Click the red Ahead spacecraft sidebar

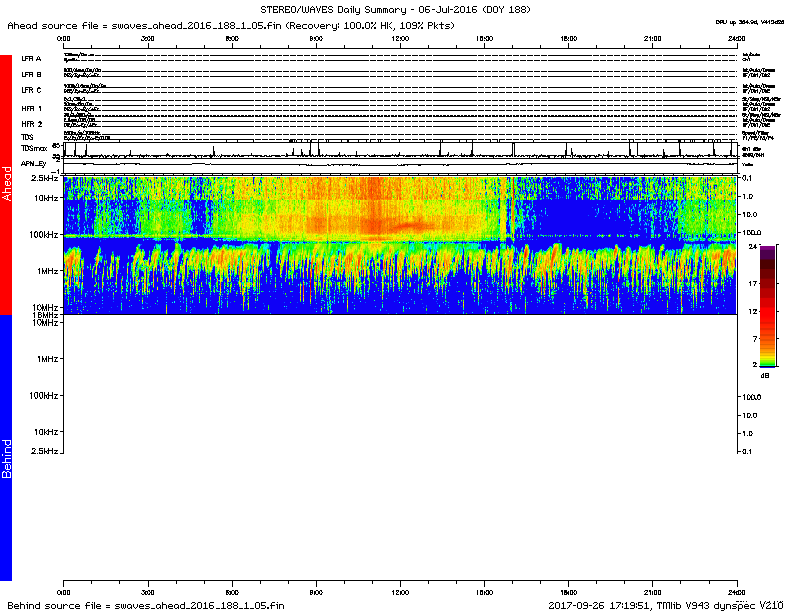[x=6, y=185]
